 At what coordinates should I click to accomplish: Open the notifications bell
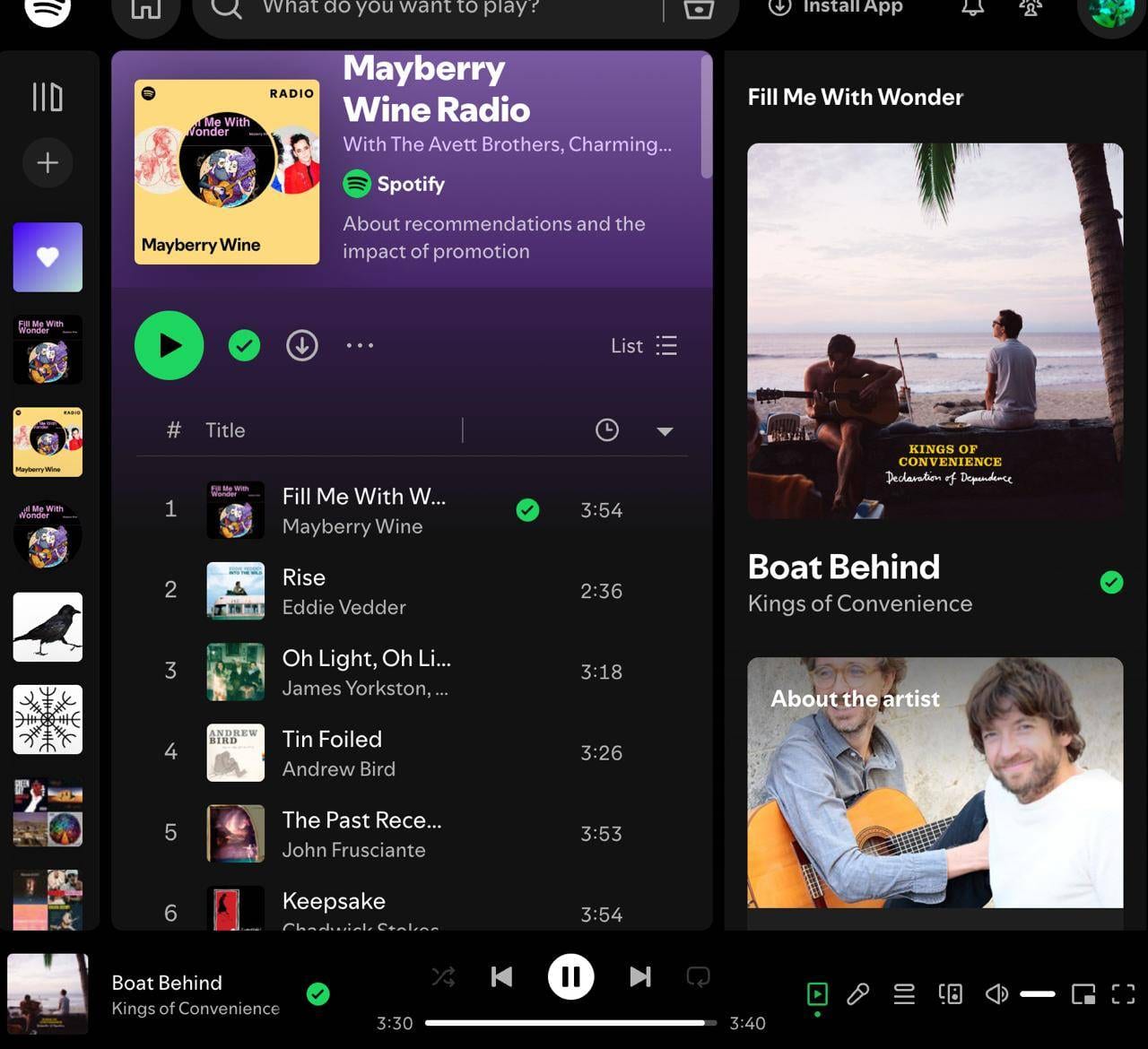tap(973, 7)
